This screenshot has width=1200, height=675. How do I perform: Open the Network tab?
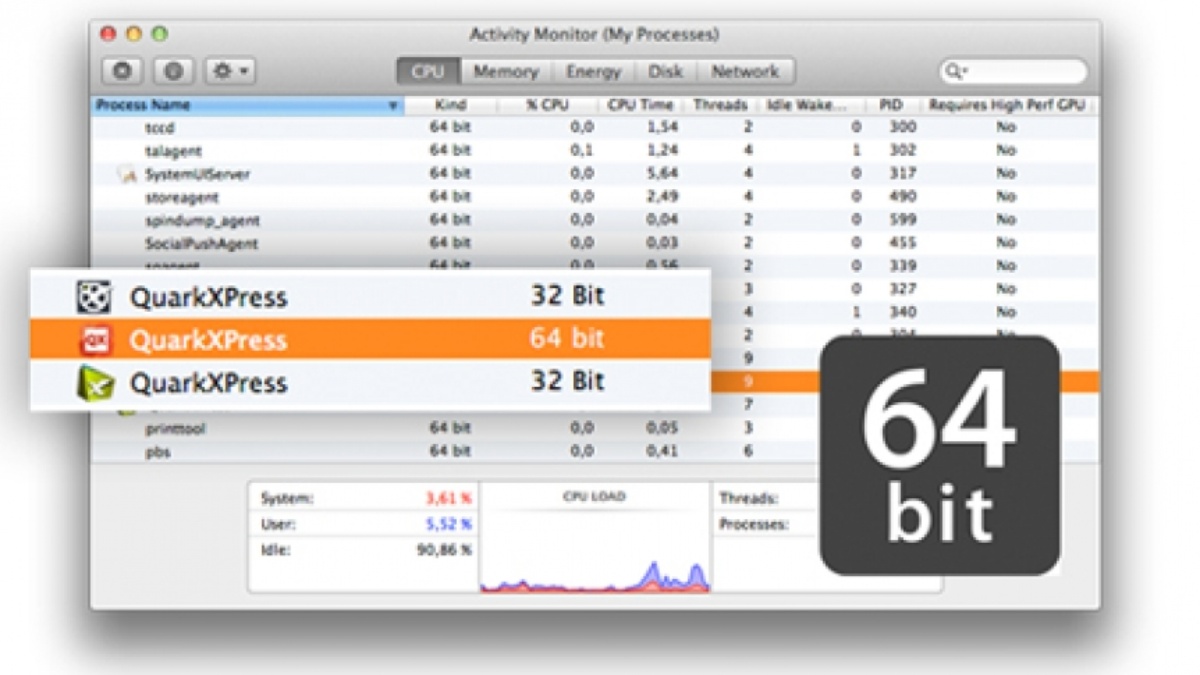coord(745,71)
